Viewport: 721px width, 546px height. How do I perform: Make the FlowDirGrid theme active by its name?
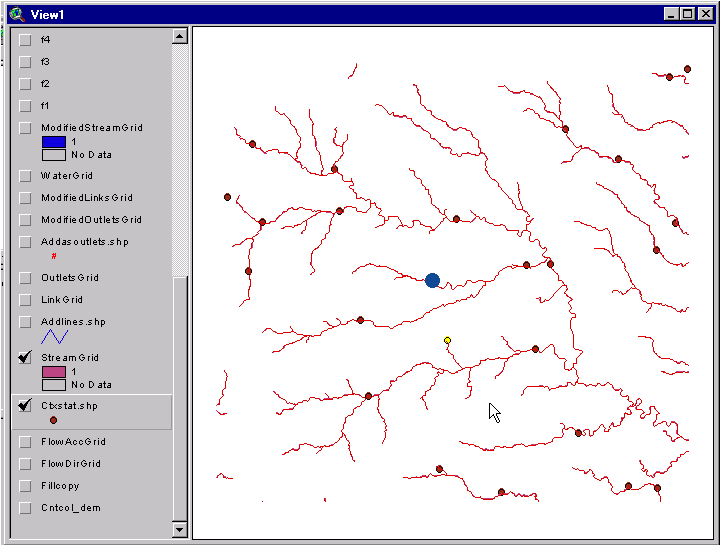(x=70, y=464)
